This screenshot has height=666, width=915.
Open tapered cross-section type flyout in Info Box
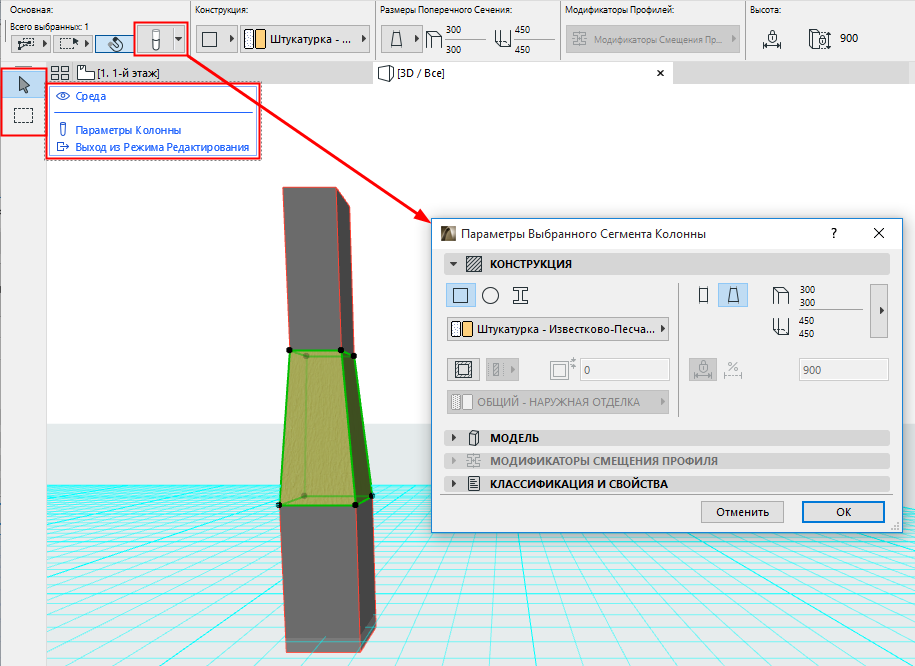click(401, 40)
